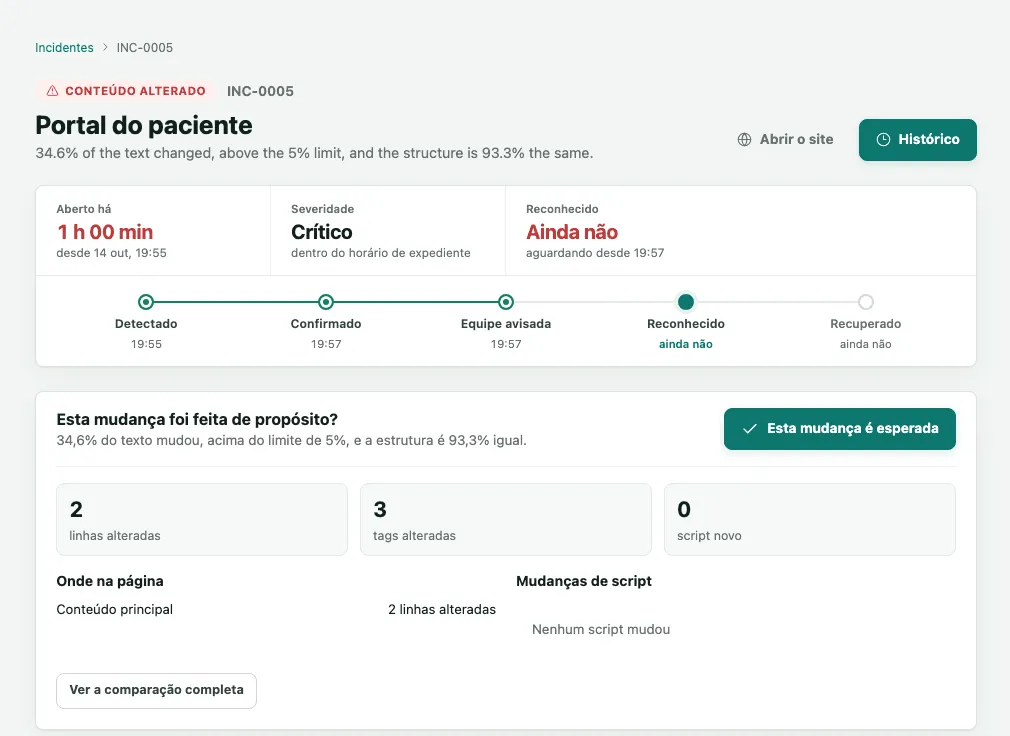The height and width of the screenshot is (736, 1010).
Task: Select the Confirmado timeline step marker
Action: tap(326, 302)
